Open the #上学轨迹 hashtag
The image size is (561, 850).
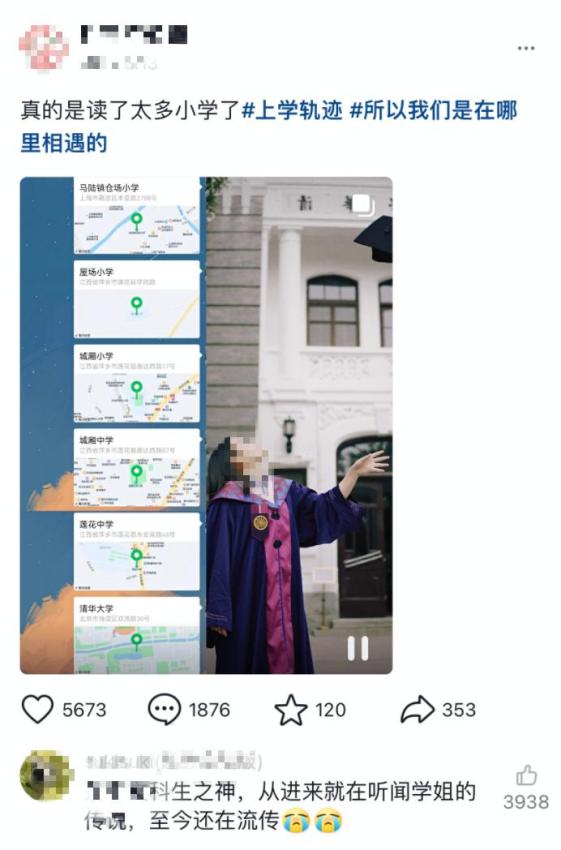[x=292, y=111]
